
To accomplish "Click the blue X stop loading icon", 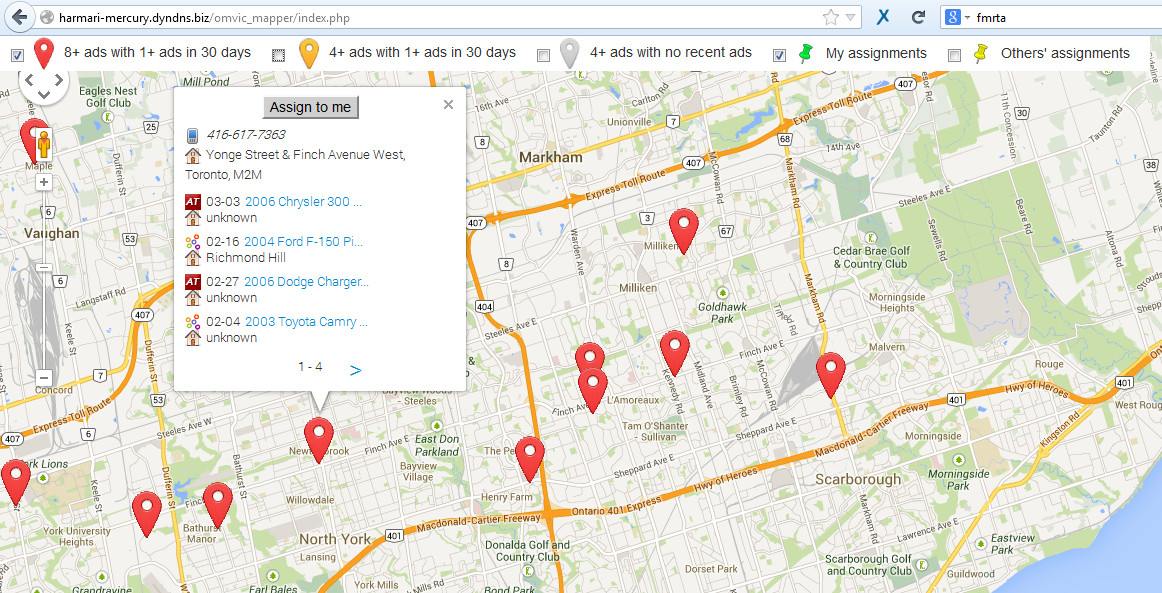I will [x=883, y=17].
